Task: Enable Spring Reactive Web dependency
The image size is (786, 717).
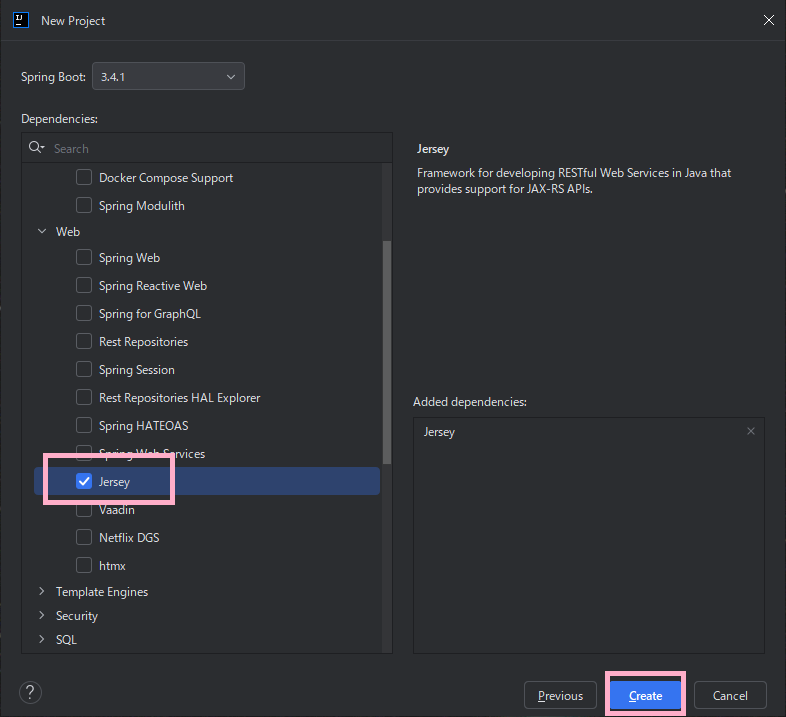Action: (x=84, y=285)
